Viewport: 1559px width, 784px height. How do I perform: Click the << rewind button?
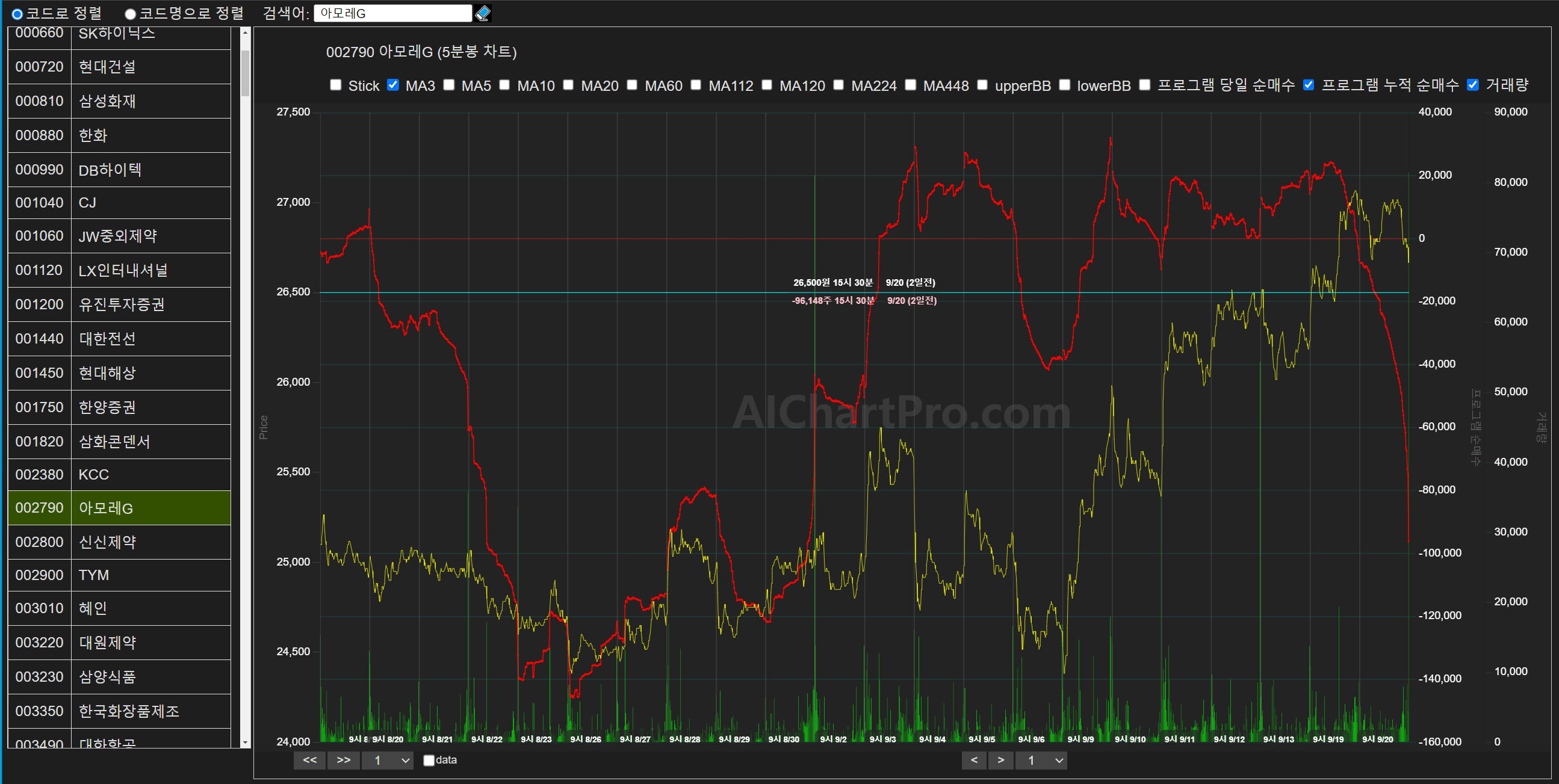pos(310,761)
